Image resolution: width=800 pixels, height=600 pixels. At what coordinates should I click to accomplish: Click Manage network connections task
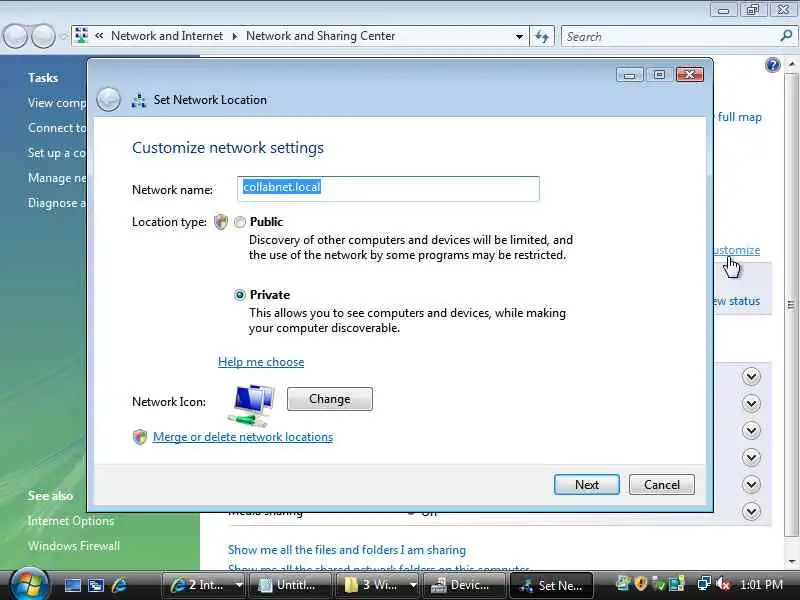(x=57, y=178)
